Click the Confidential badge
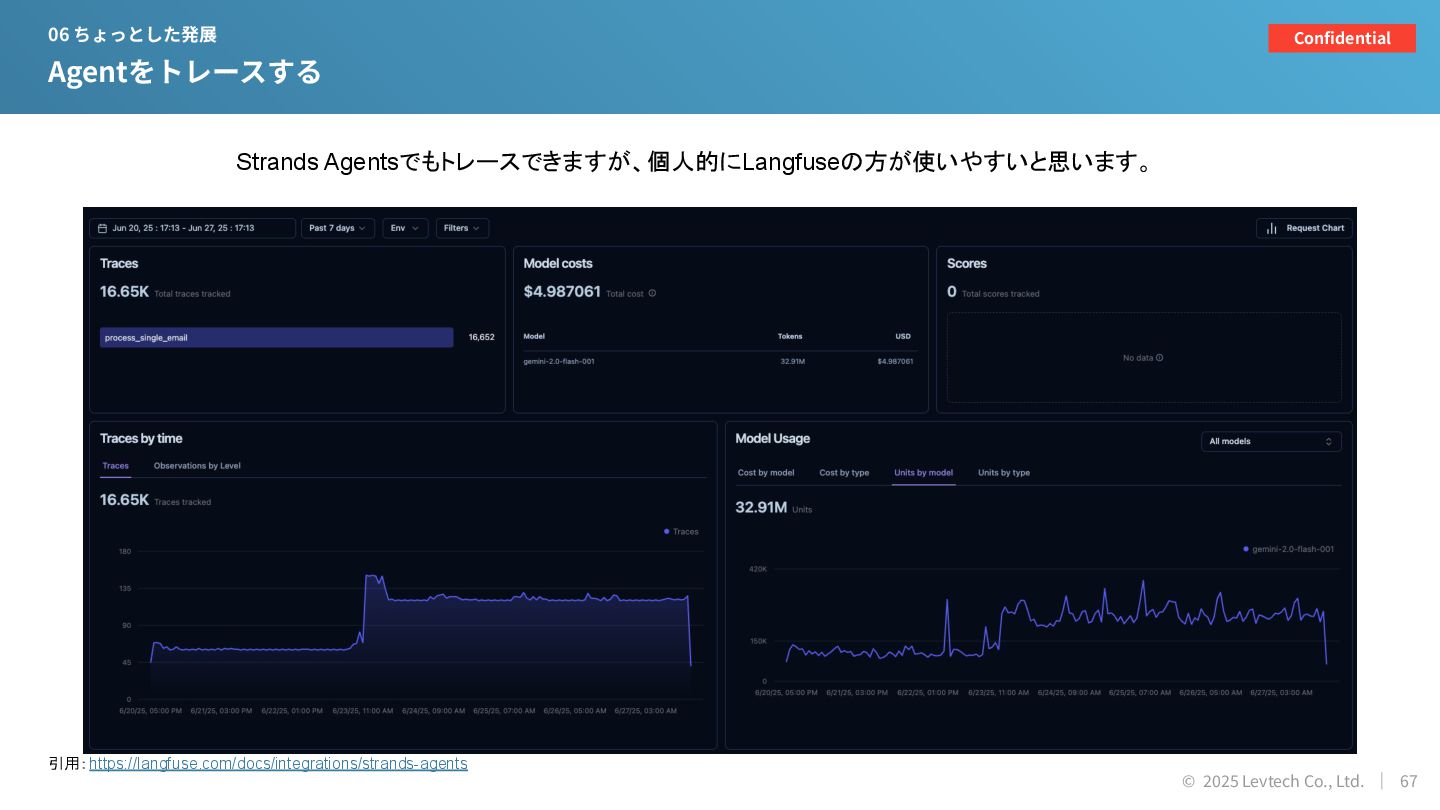The height and width of the screenshot is (810, 1440). [1342, 38]
